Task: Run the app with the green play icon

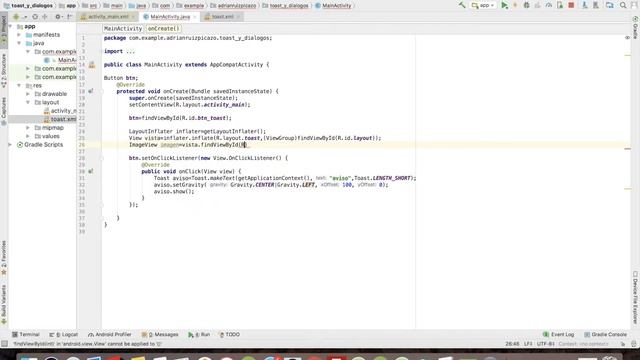Action: pos(504,5)
